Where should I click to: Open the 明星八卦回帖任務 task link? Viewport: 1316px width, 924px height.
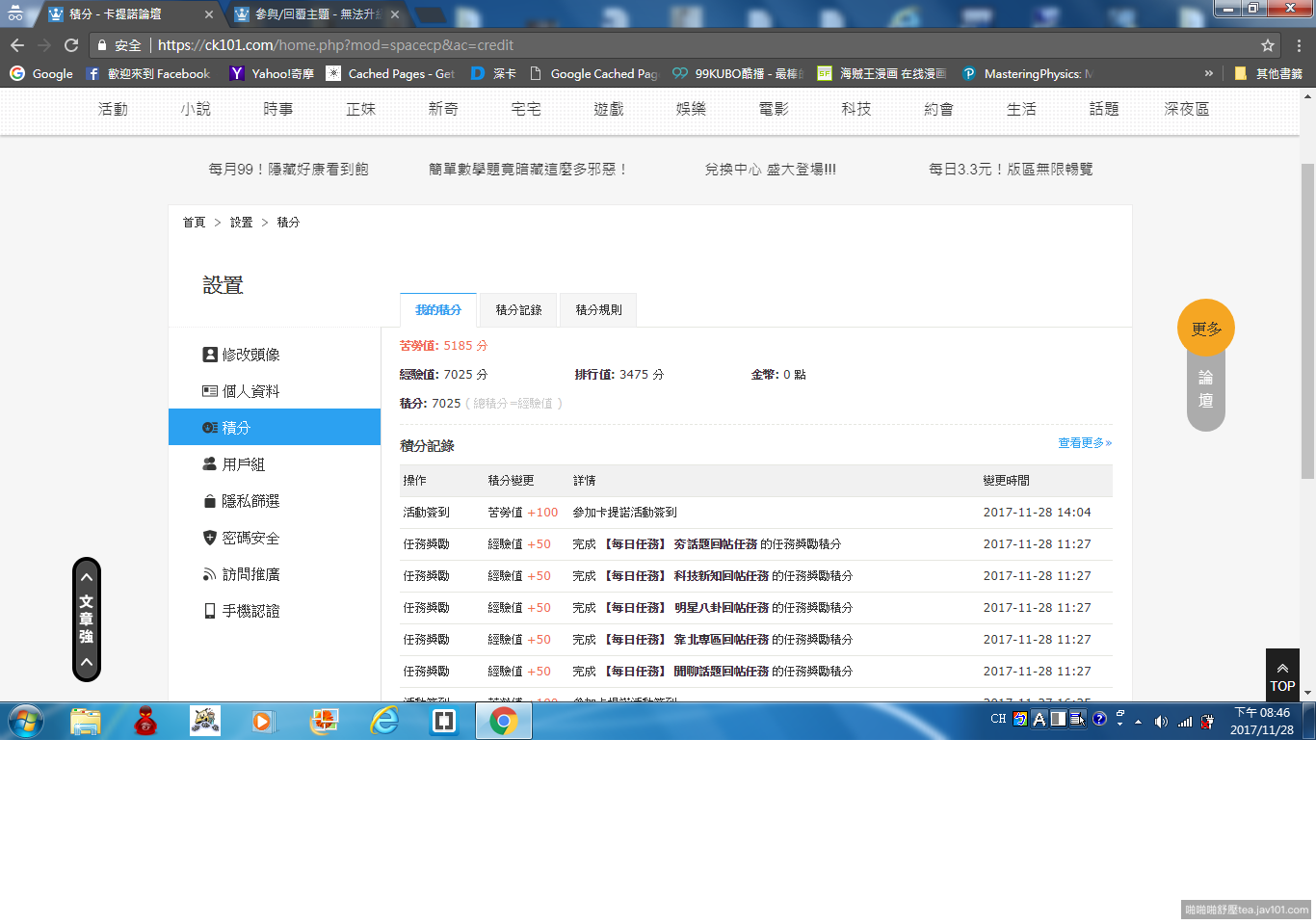click(x=722, y=608)
